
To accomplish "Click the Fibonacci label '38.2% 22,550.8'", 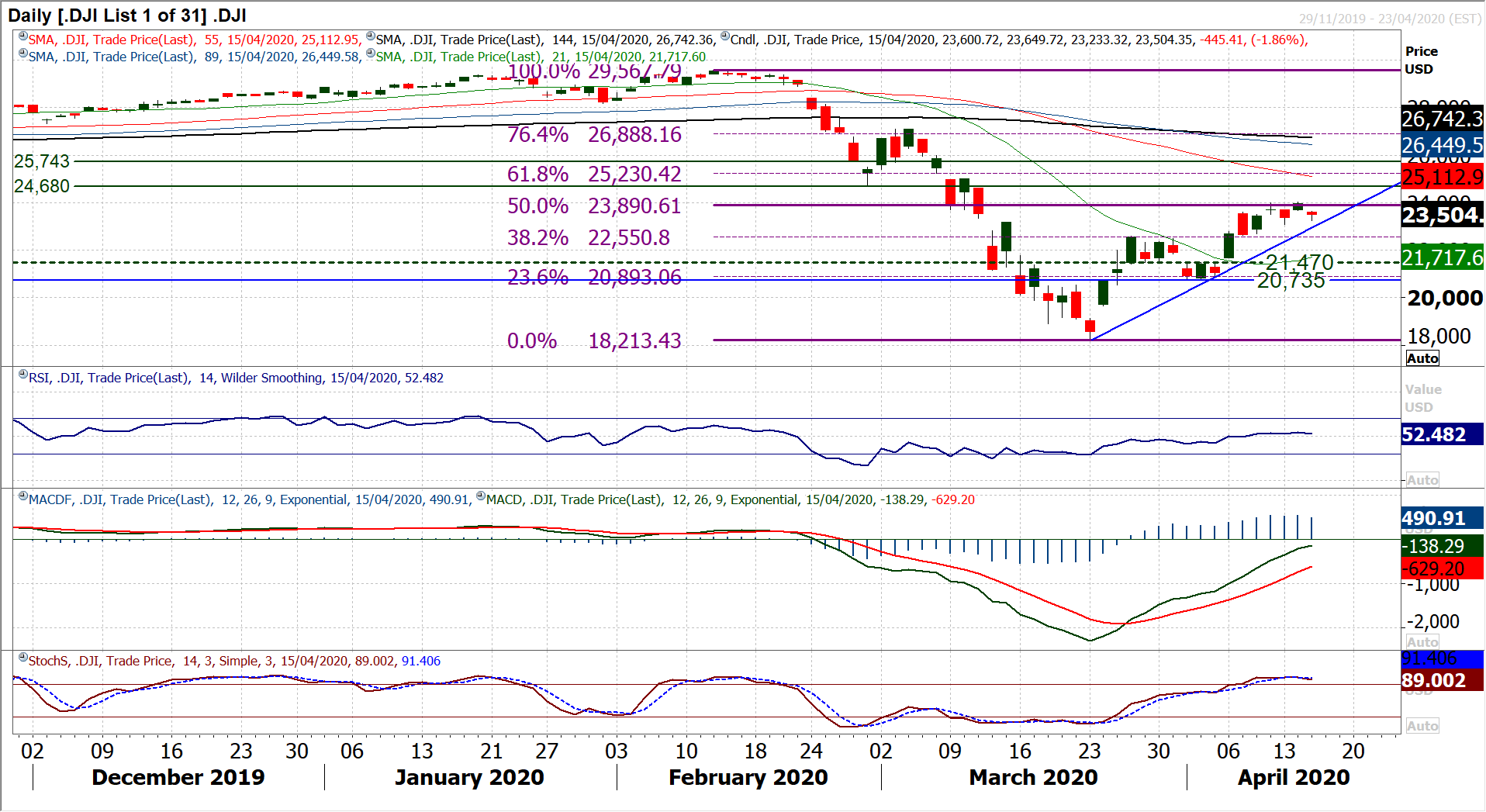I will point(589,237).
